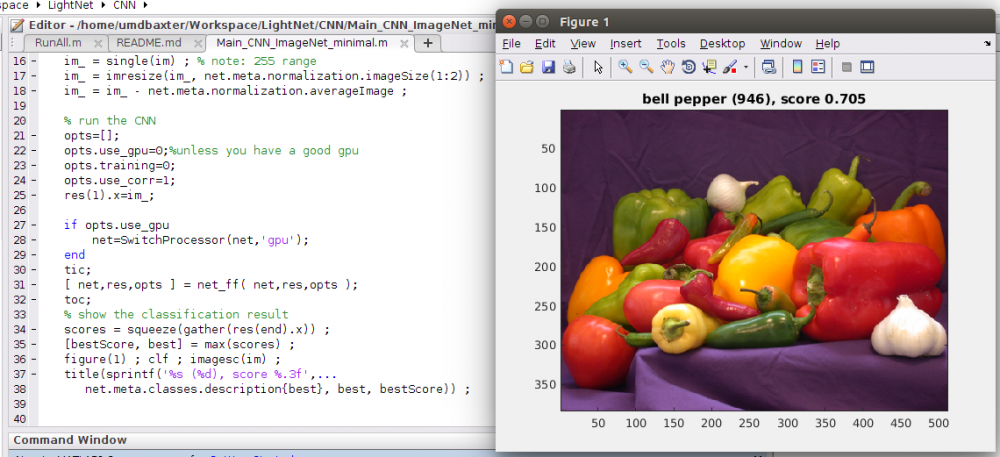
Task: Select the Main_CNN_ImageNet_minimal.m tab
Action: [x=302, y=43]
